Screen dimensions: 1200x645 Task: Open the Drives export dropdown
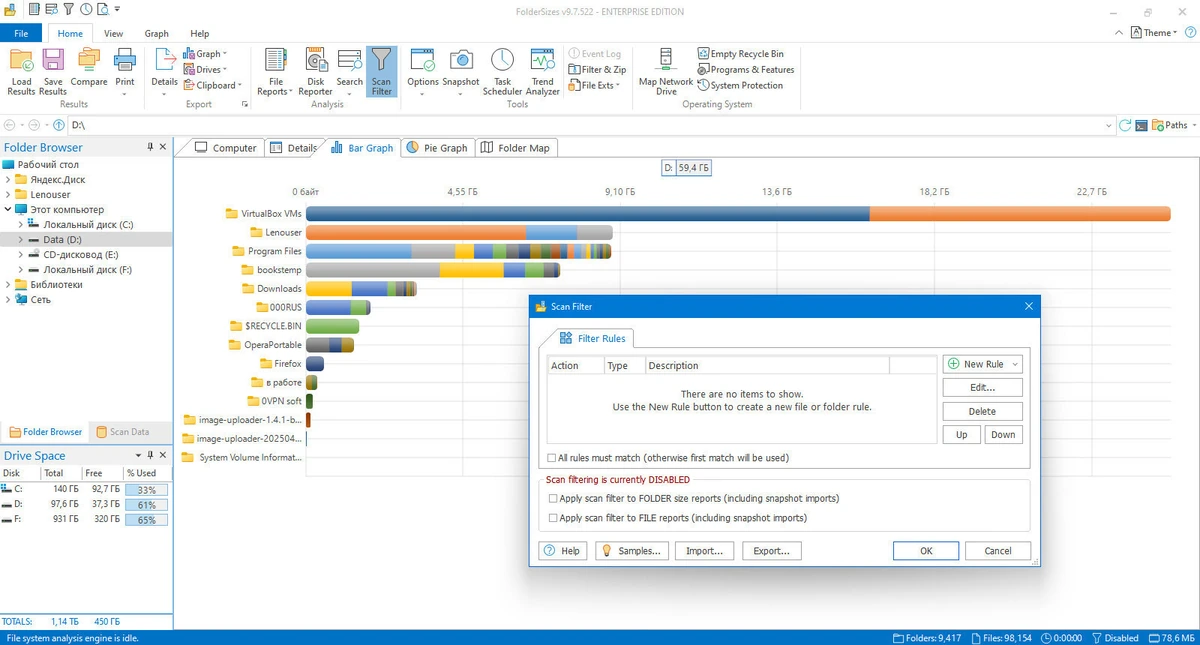205,70
